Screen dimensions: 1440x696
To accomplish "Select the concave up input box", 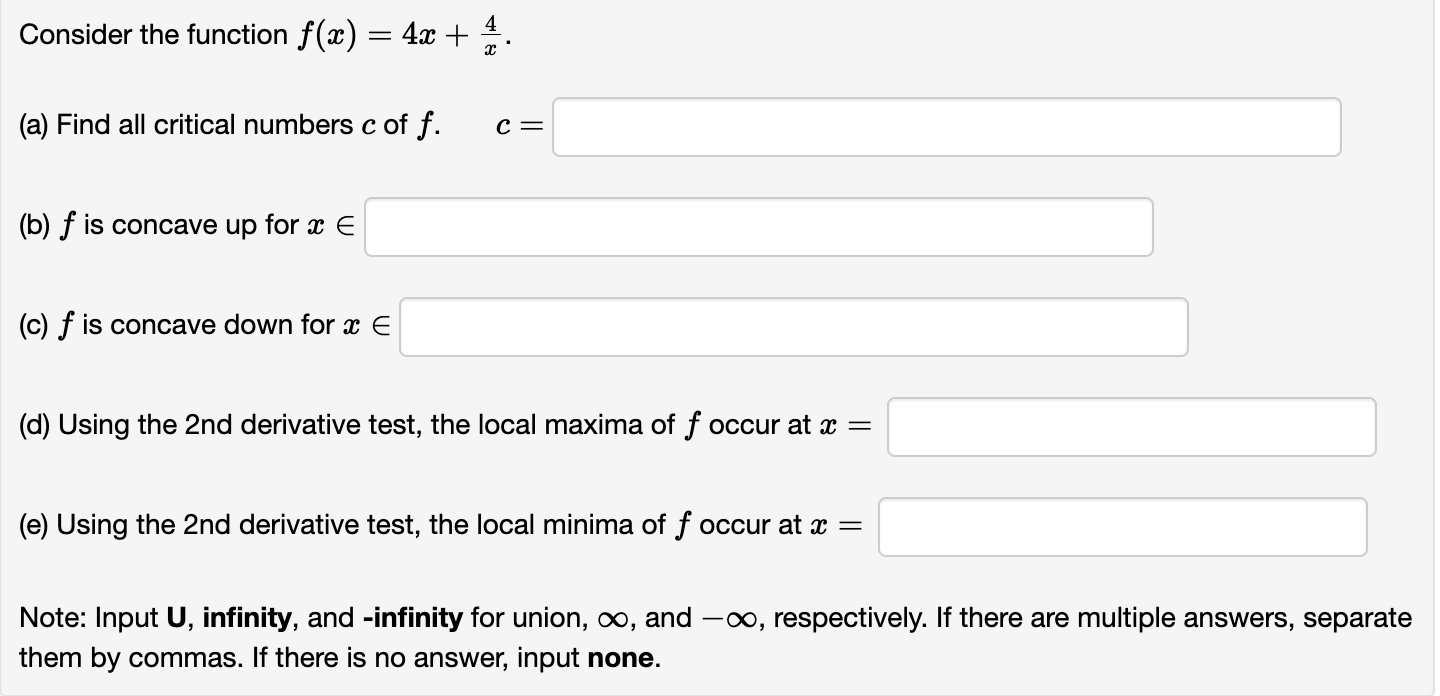I will pos(758,227).
